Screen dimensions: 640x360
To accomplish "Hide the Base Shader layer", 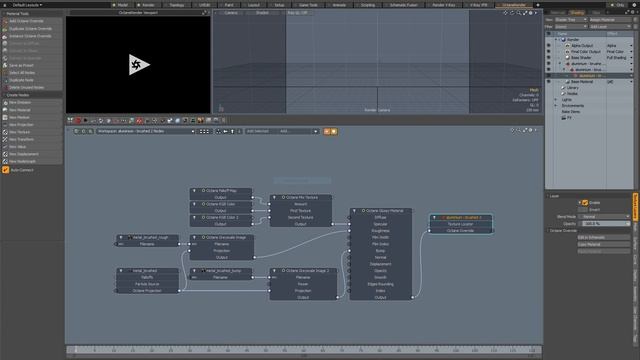I will [x=549, y=58].
